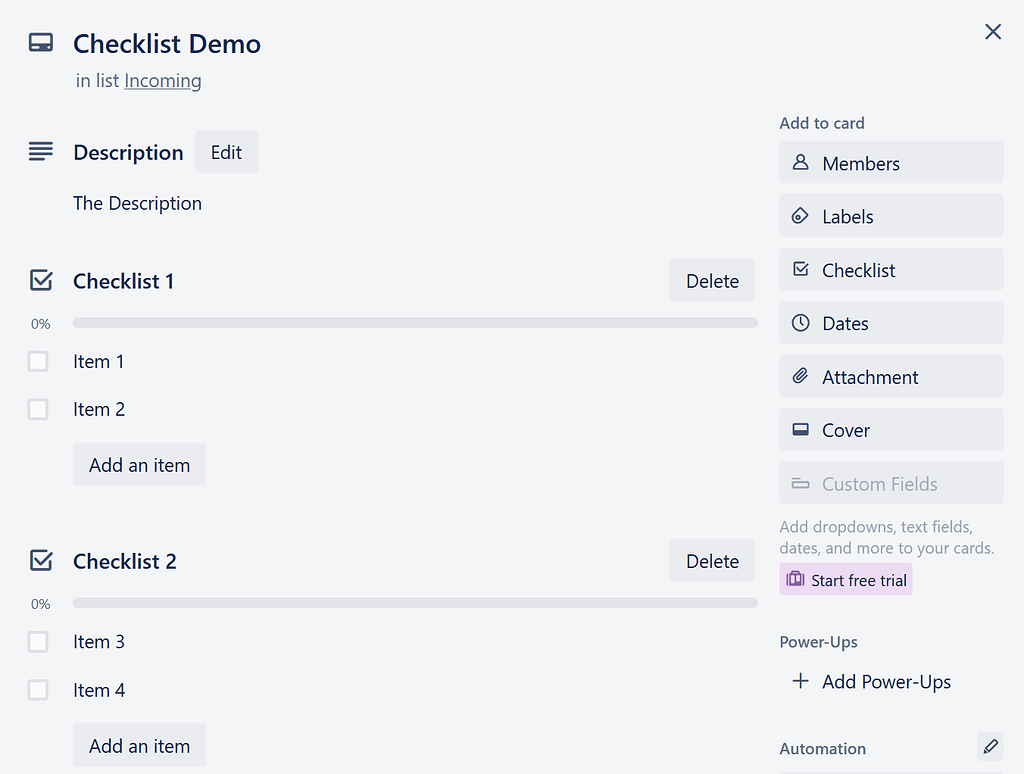Click the Custom Fields icon
This screenshot has width=1024, height=774.
point(800,483)
